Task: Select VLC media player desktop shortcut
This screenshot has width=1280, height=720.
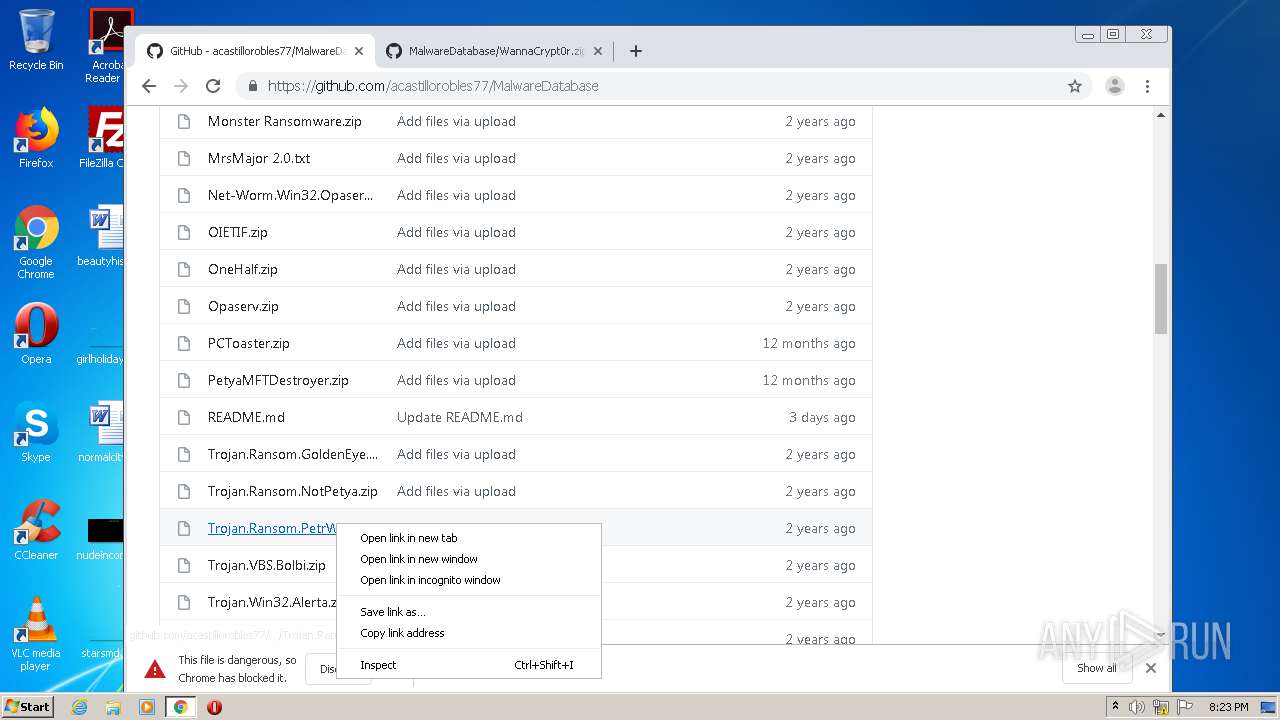Action: tap(35, 635)
